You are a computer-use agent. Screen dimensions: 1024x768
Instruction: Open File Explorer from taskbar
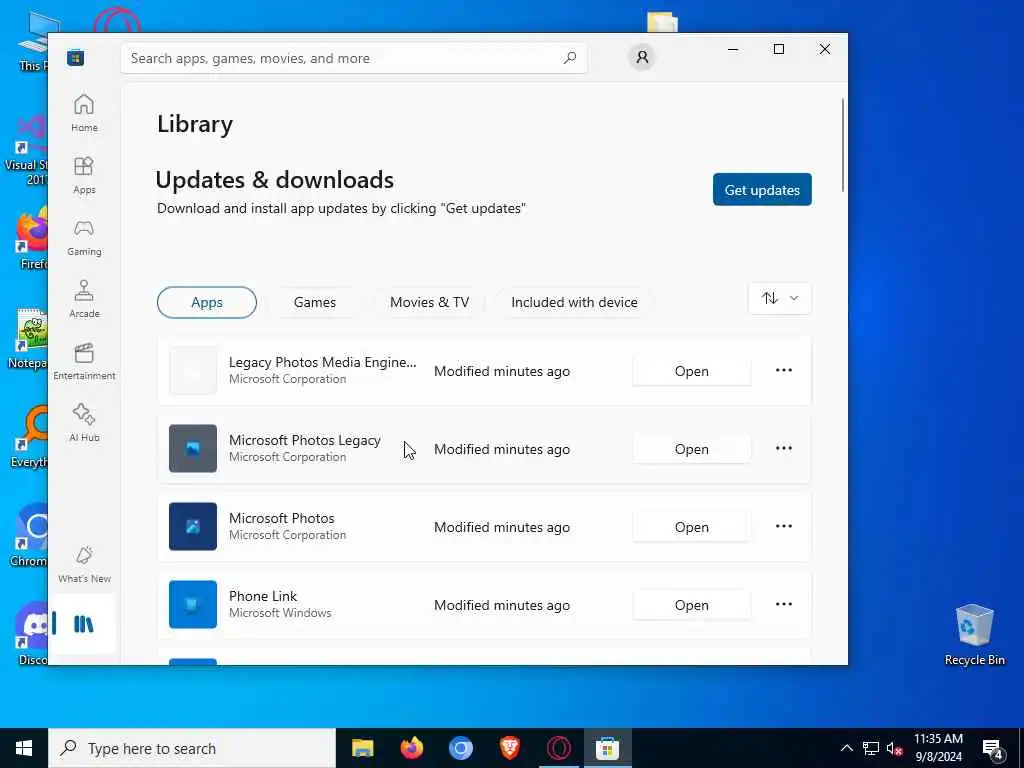[362, 748]
